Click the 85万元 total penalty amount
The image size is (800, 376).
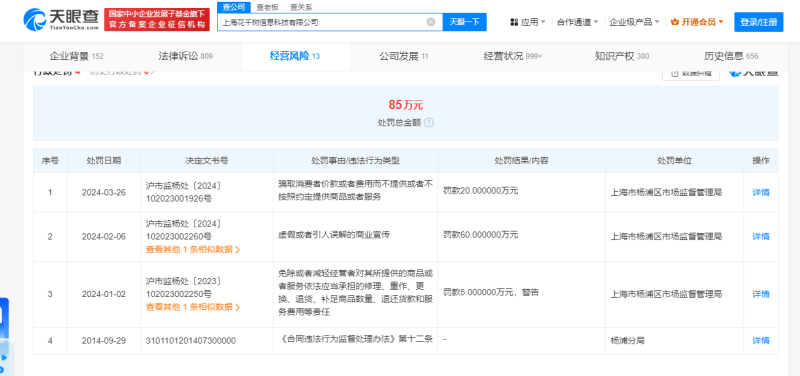406,105
